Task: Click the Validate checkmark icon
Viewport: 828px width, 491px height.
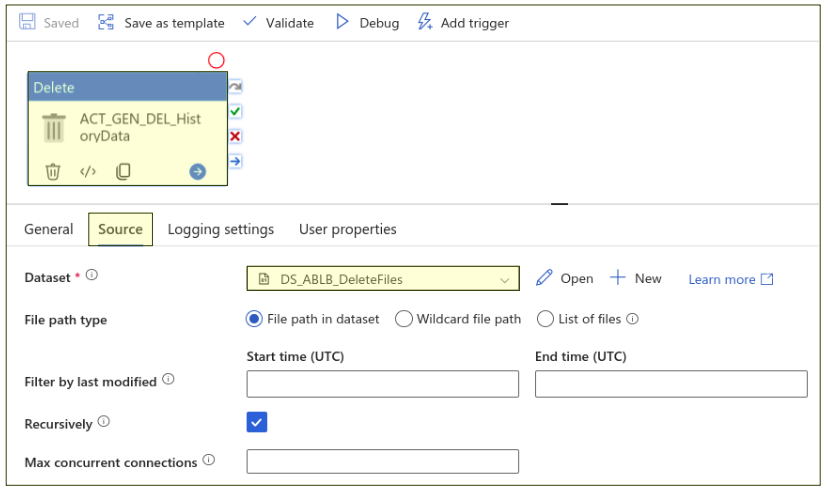Action: pyautogui.click(x=249, y=22)
